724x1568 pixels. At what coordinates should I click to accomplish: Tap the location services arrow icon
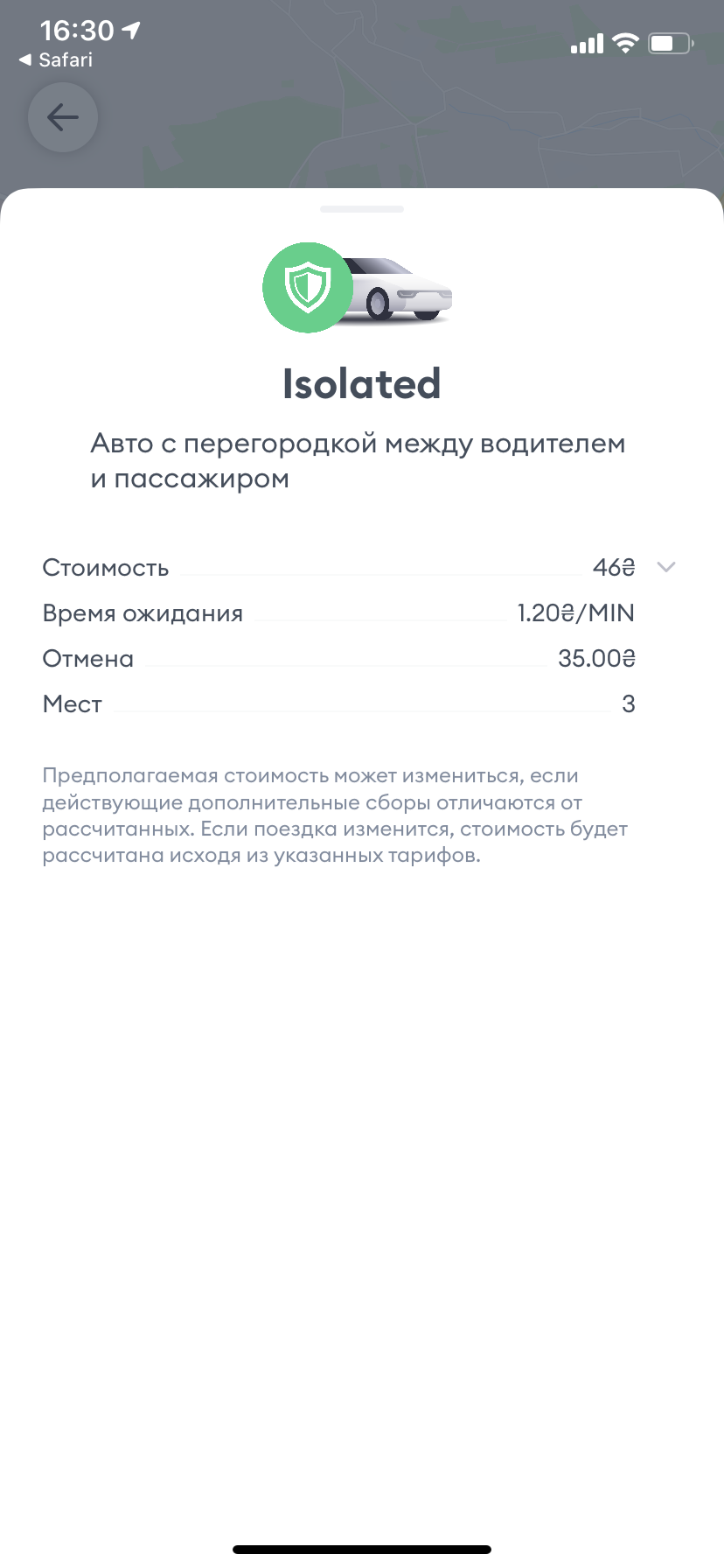[131, 31]
